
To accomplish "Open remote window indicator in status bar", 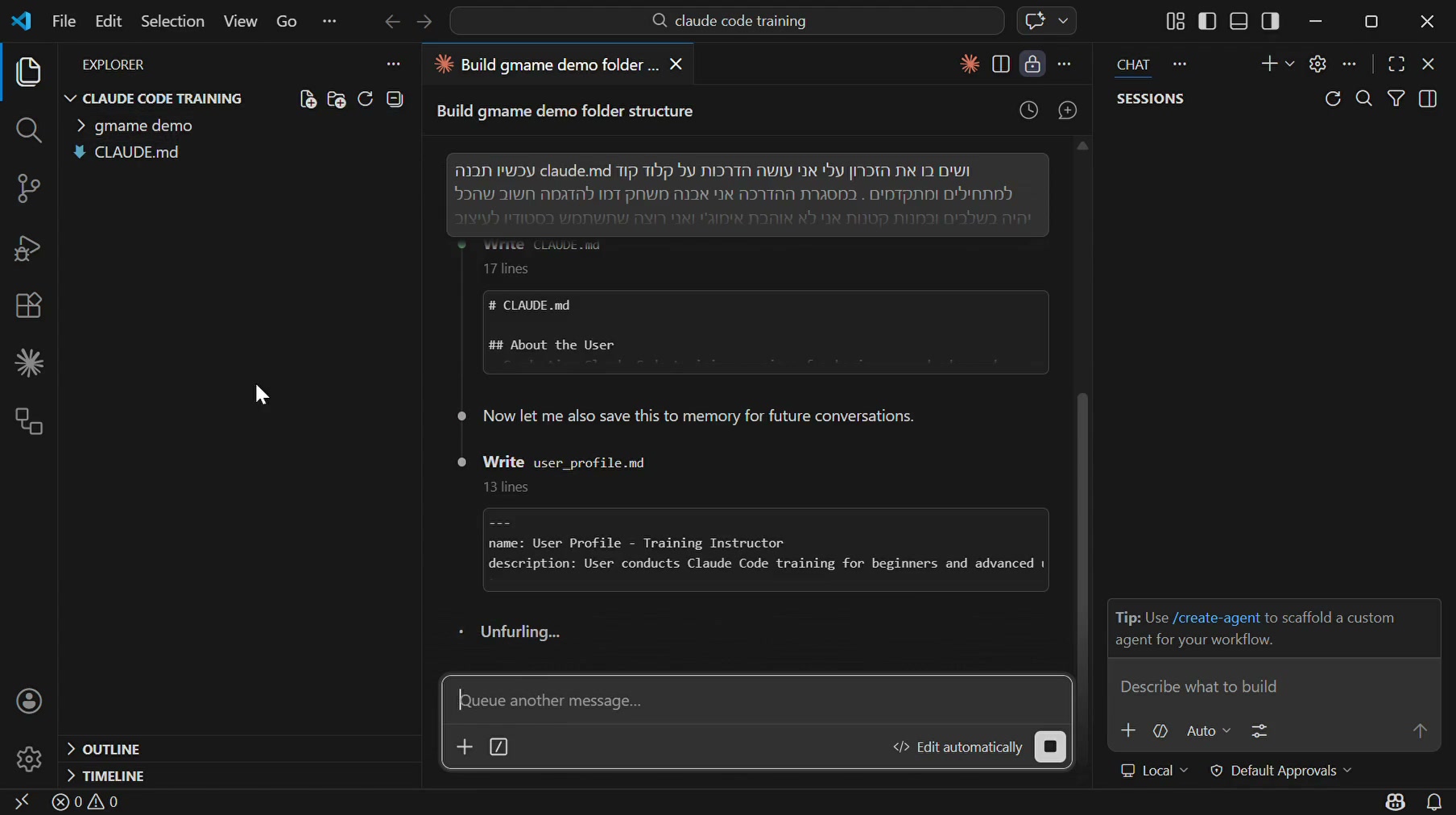I will tap(22, 802).
